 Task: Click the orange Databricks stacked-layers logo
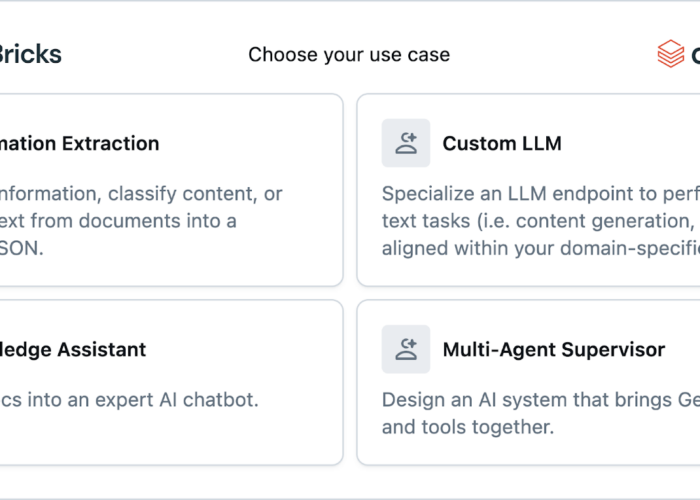(671, 54)
